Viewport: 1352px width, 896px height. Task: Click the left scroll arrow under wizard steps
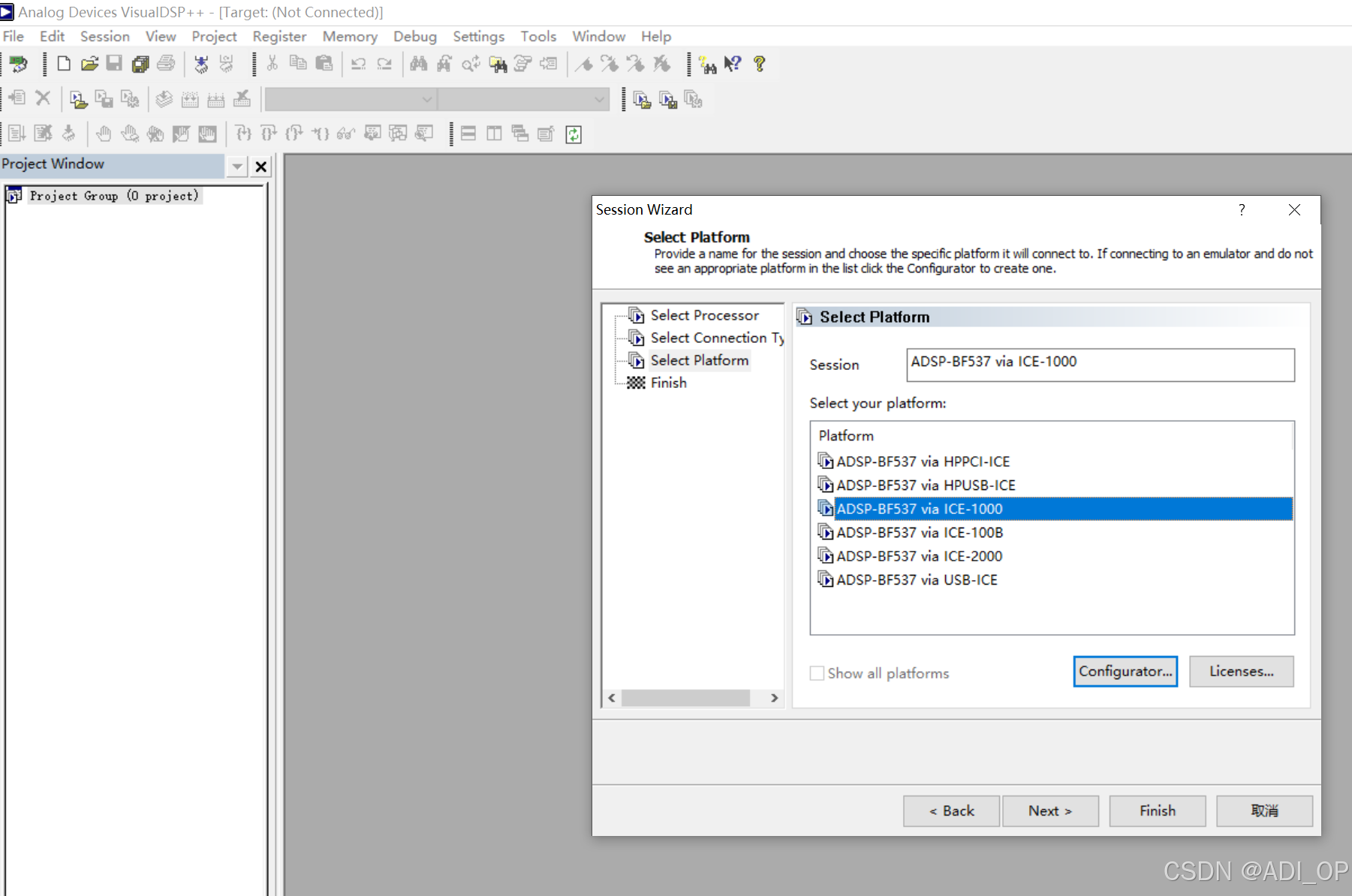tap(612, 698)
